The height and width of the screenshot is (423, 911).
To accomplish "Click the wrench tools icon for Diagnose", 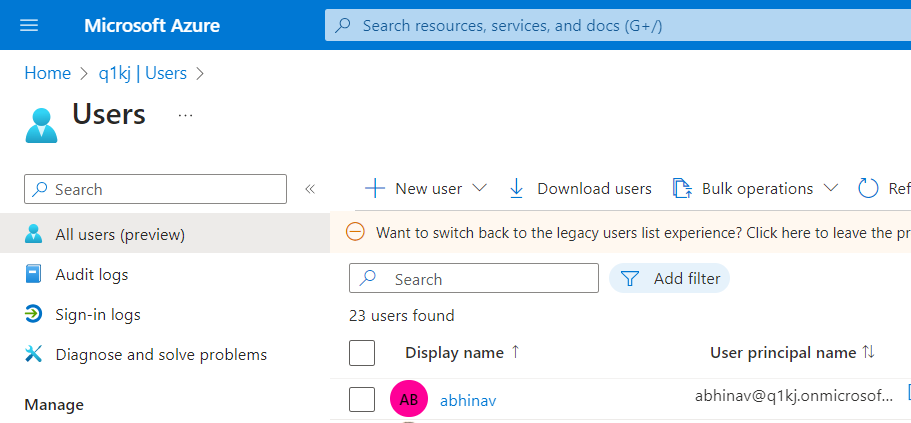I will pos(34,354).
